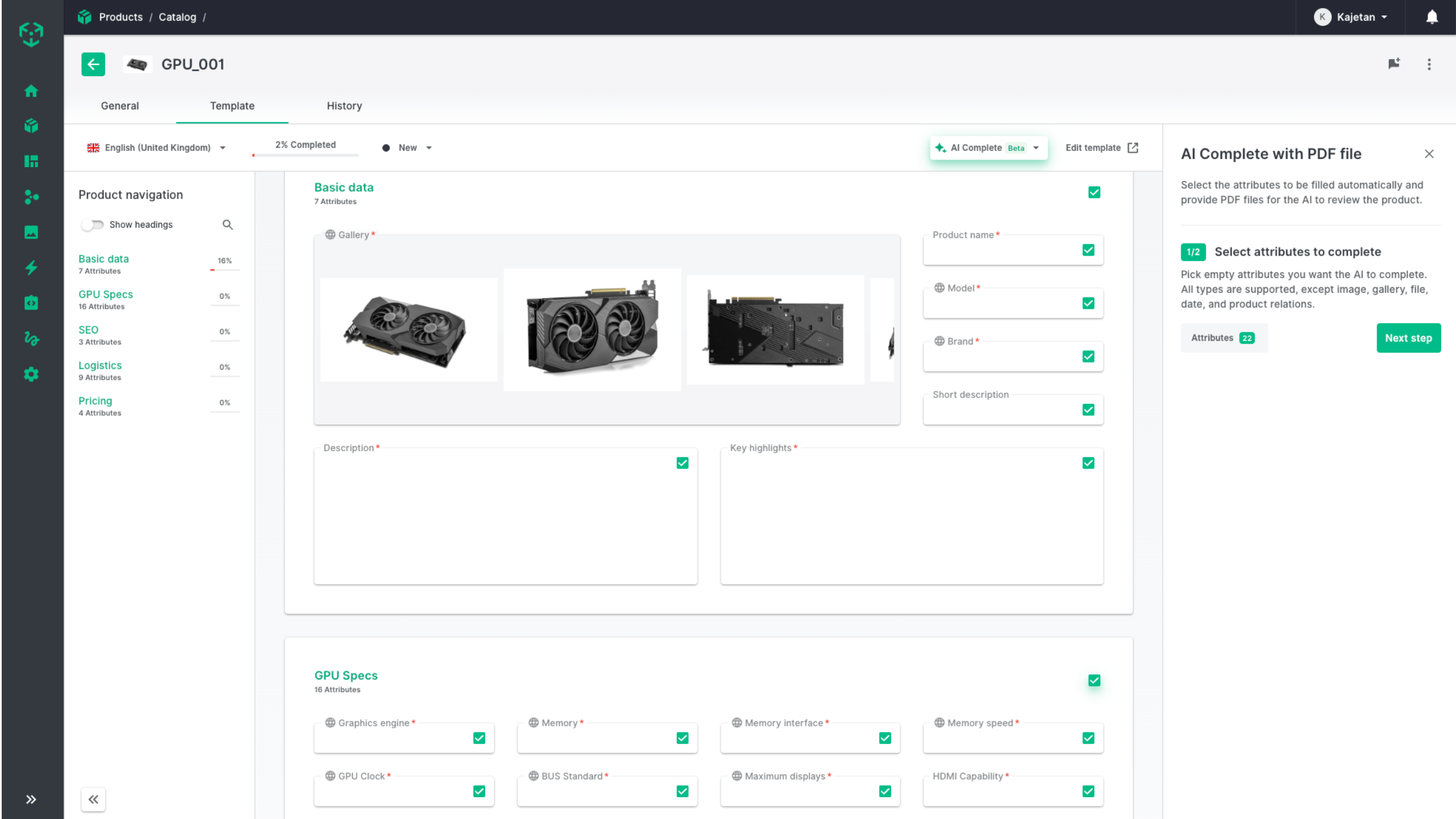Image resolution: width=1456 pixels, height=819 pixels.
Task: Click the Edit template link
Action: tap(1101, 148)
